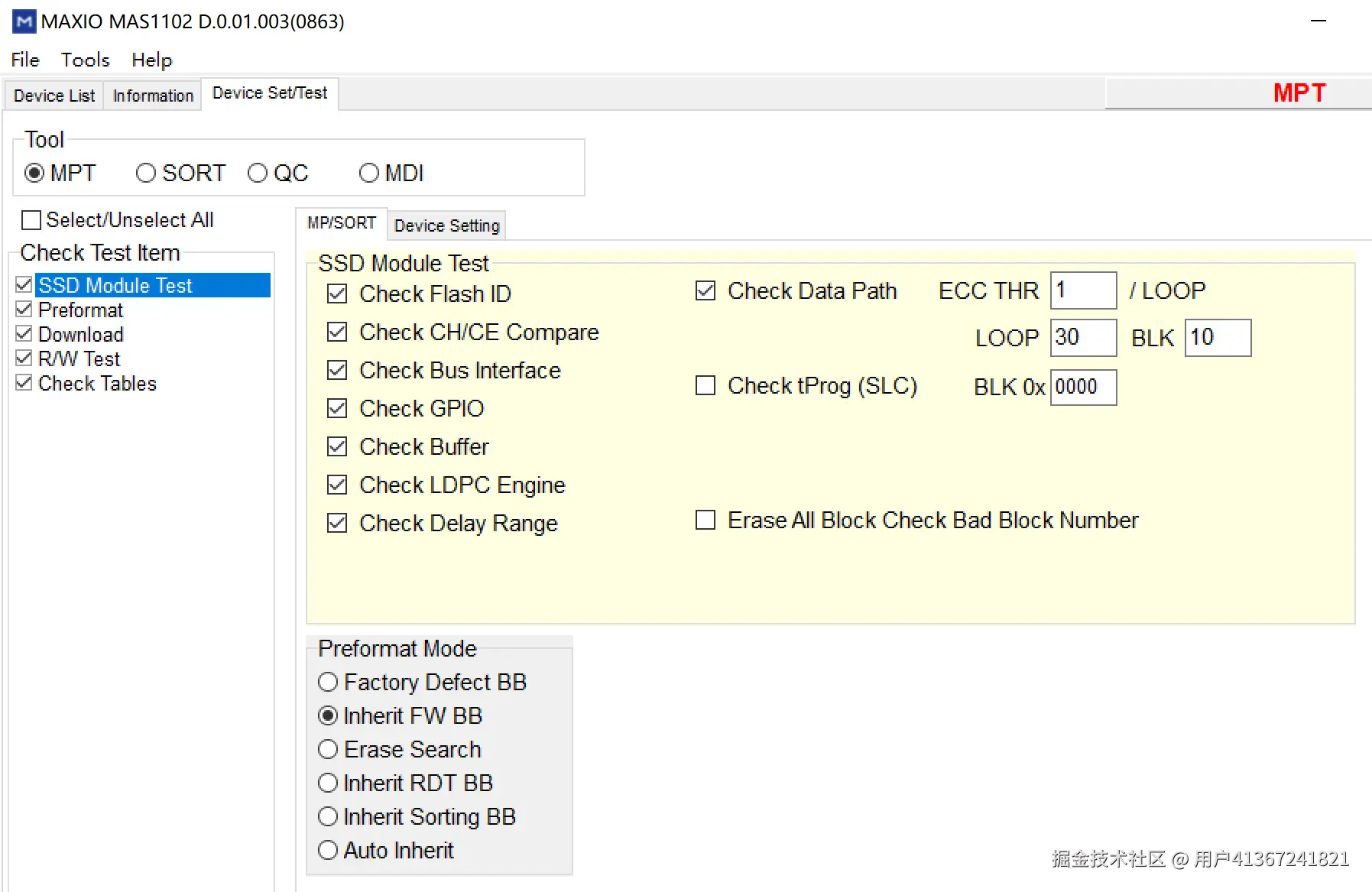The image size is (1372, 892).
Task: Open the File menu
Action: 25,60
